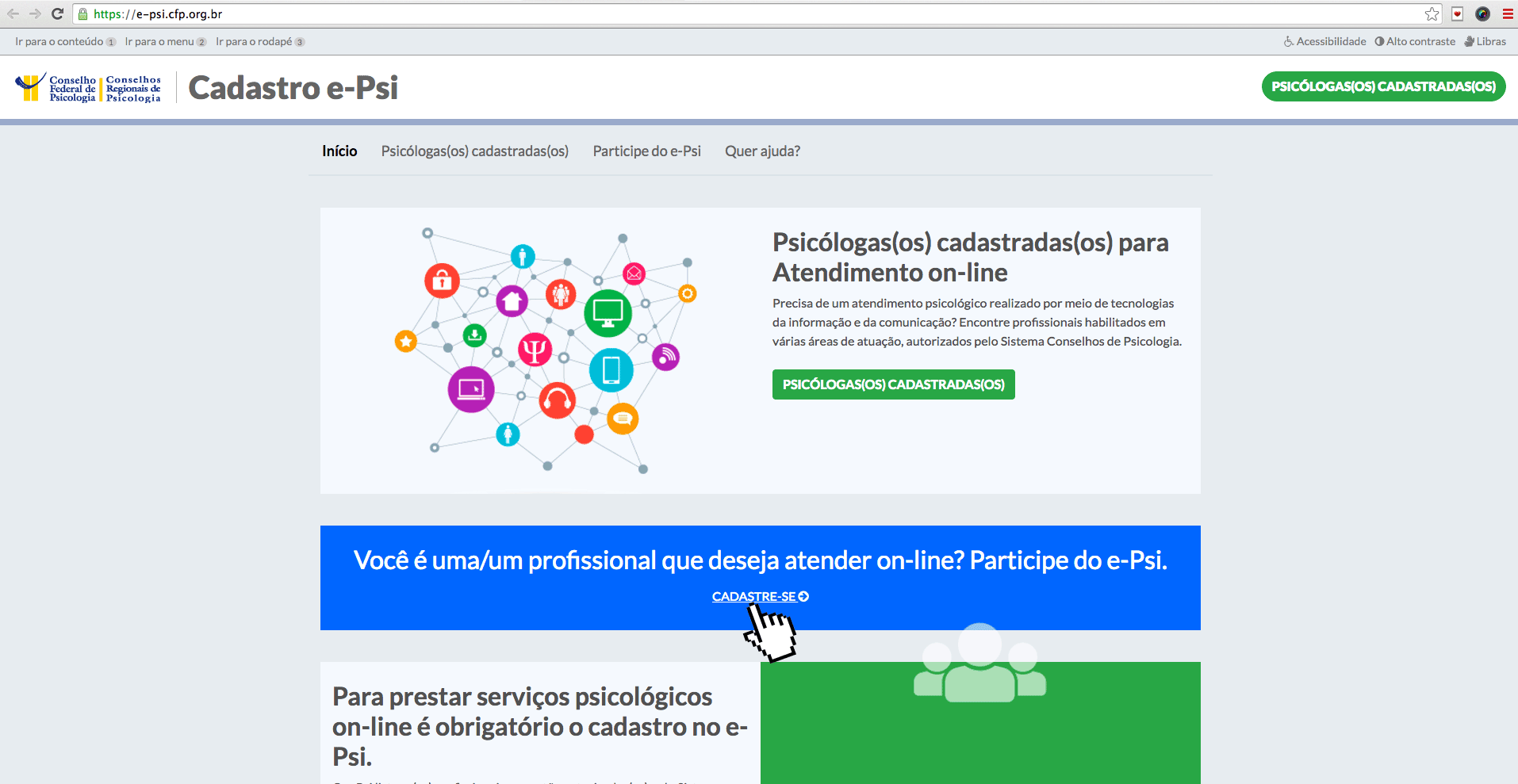Open the Acessibilidade link
This screenshot has height=784, width=1518.
pos(1324,41)
